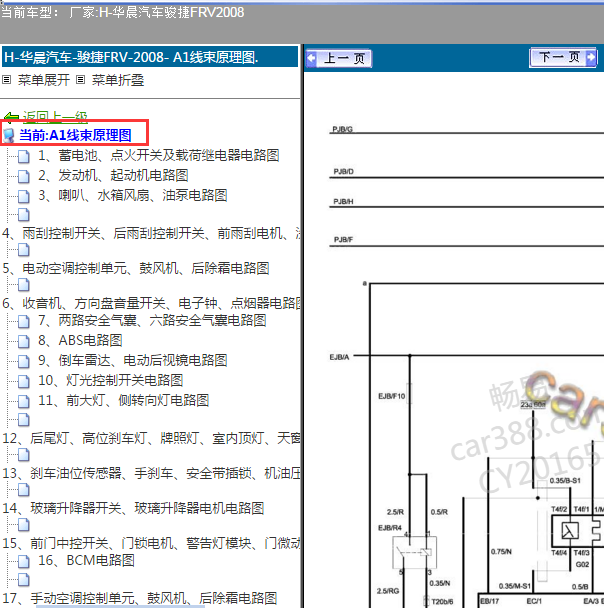Image resolution: width=604 pixels, height=608 pixels.
Task: Click the 菜单折叠 collapse box icon
Action: coord(80,80)
